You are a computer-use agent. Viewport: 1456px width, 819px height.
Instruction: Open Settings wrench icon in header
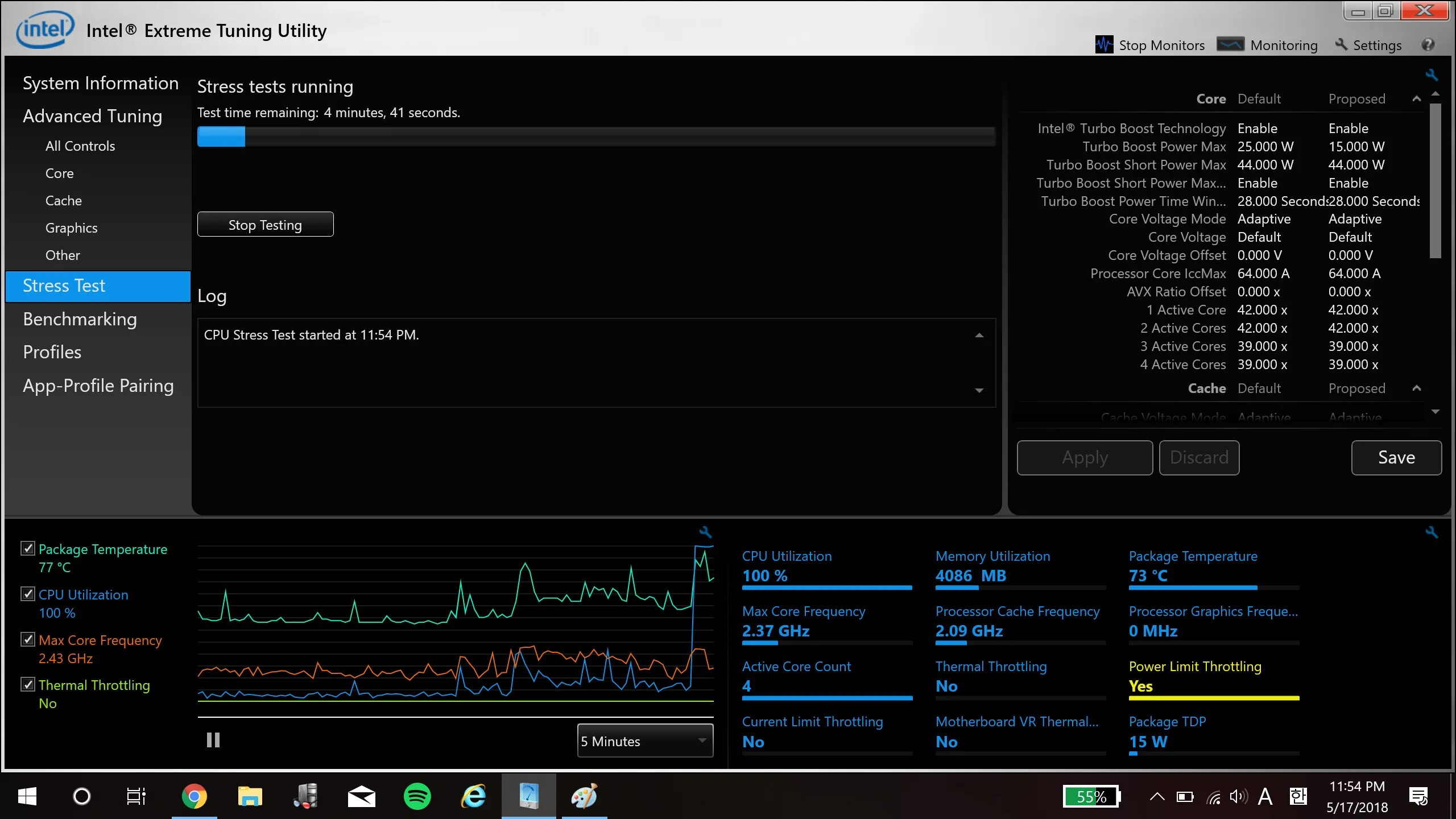point(1341,44)
